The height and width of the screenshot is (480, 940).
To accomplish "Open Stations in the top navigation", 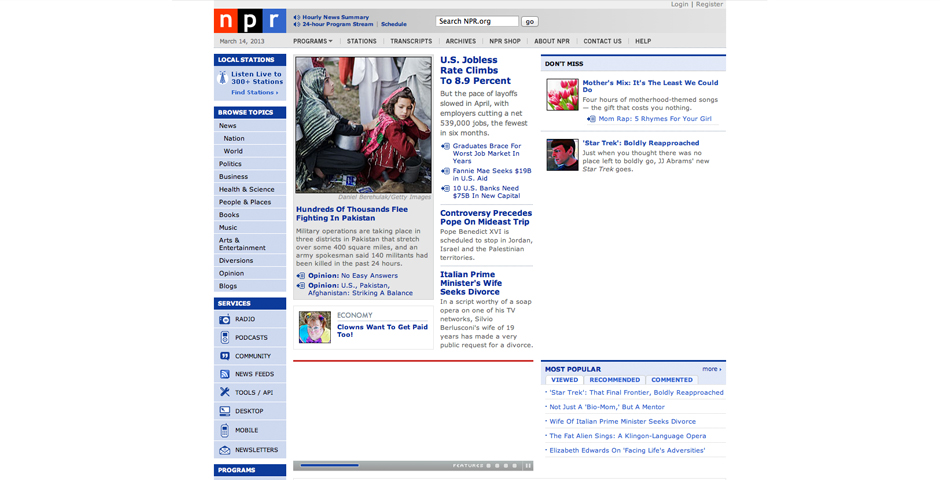I will [361, 41].
